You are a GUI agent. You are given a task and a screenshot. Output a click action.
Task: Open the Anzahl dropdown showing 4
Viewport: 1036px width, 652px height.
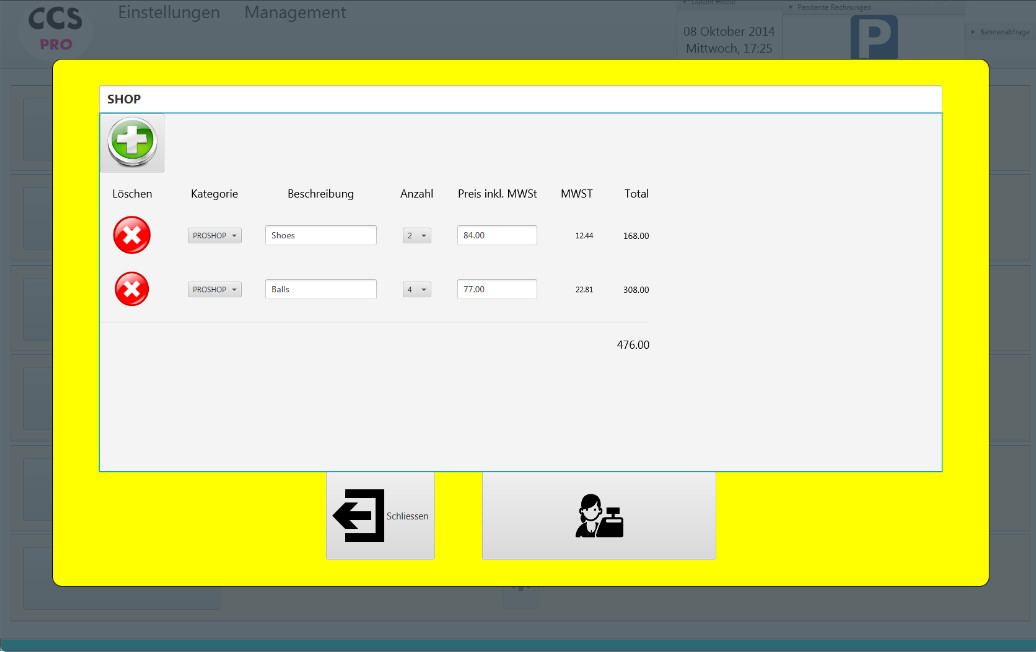pyautogui.click(x=417, y=290)
